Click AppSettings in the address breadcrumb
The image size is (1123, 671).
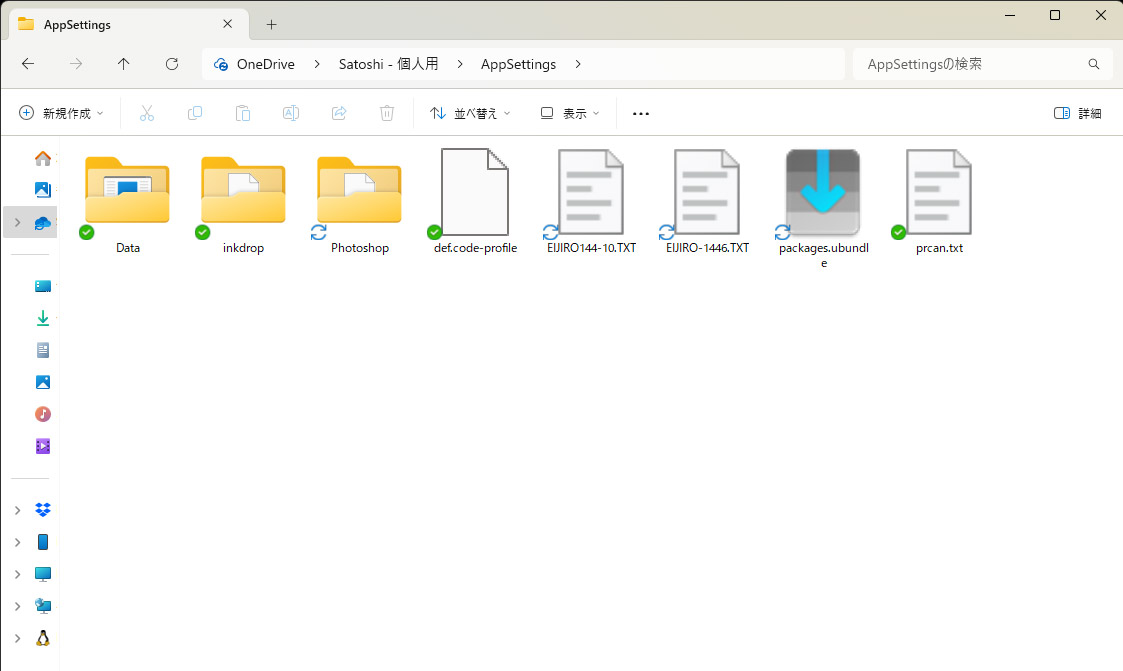[x=519, y=64]
